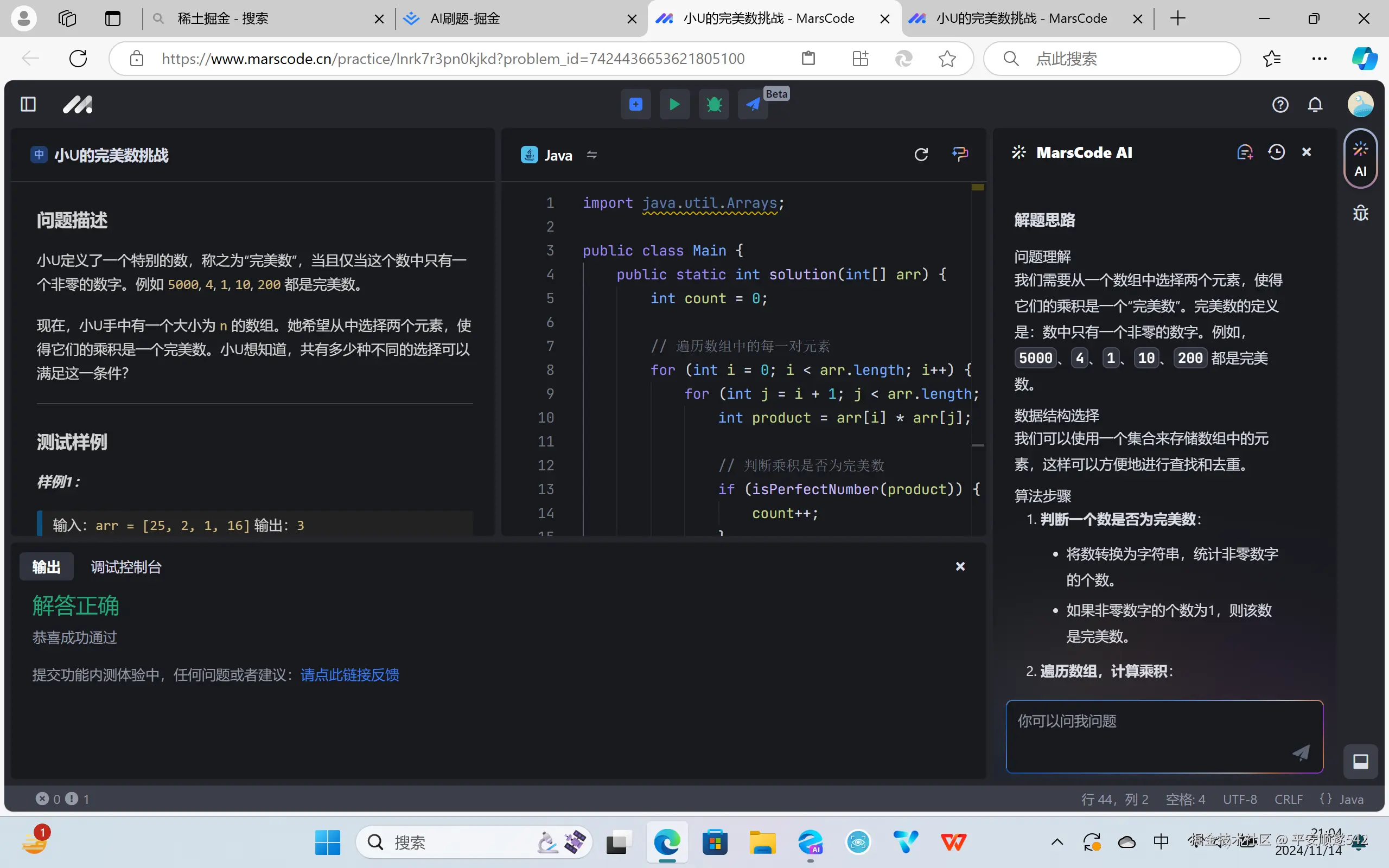Click the 请点此链接反馈 feedback link
The image size is (1389, 868).
coord(349,674)
